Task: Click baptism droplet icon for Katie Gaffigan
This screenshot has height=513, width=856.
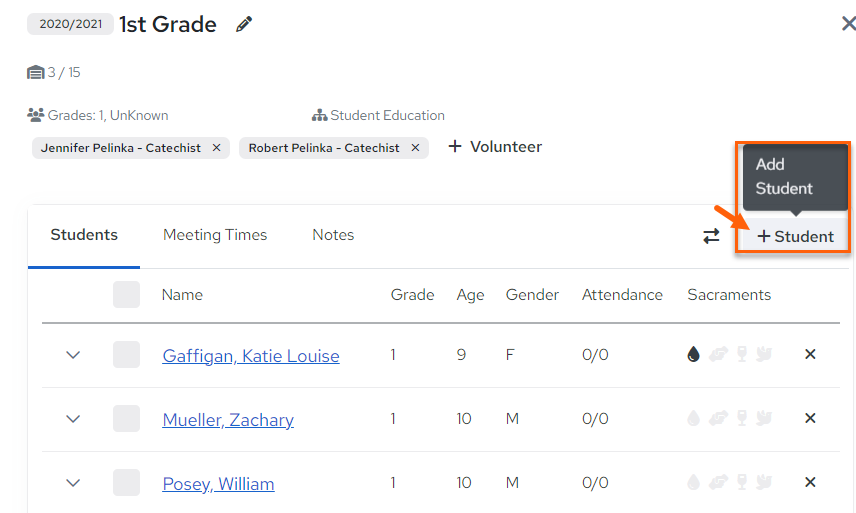Action: [x=693, y=354]
